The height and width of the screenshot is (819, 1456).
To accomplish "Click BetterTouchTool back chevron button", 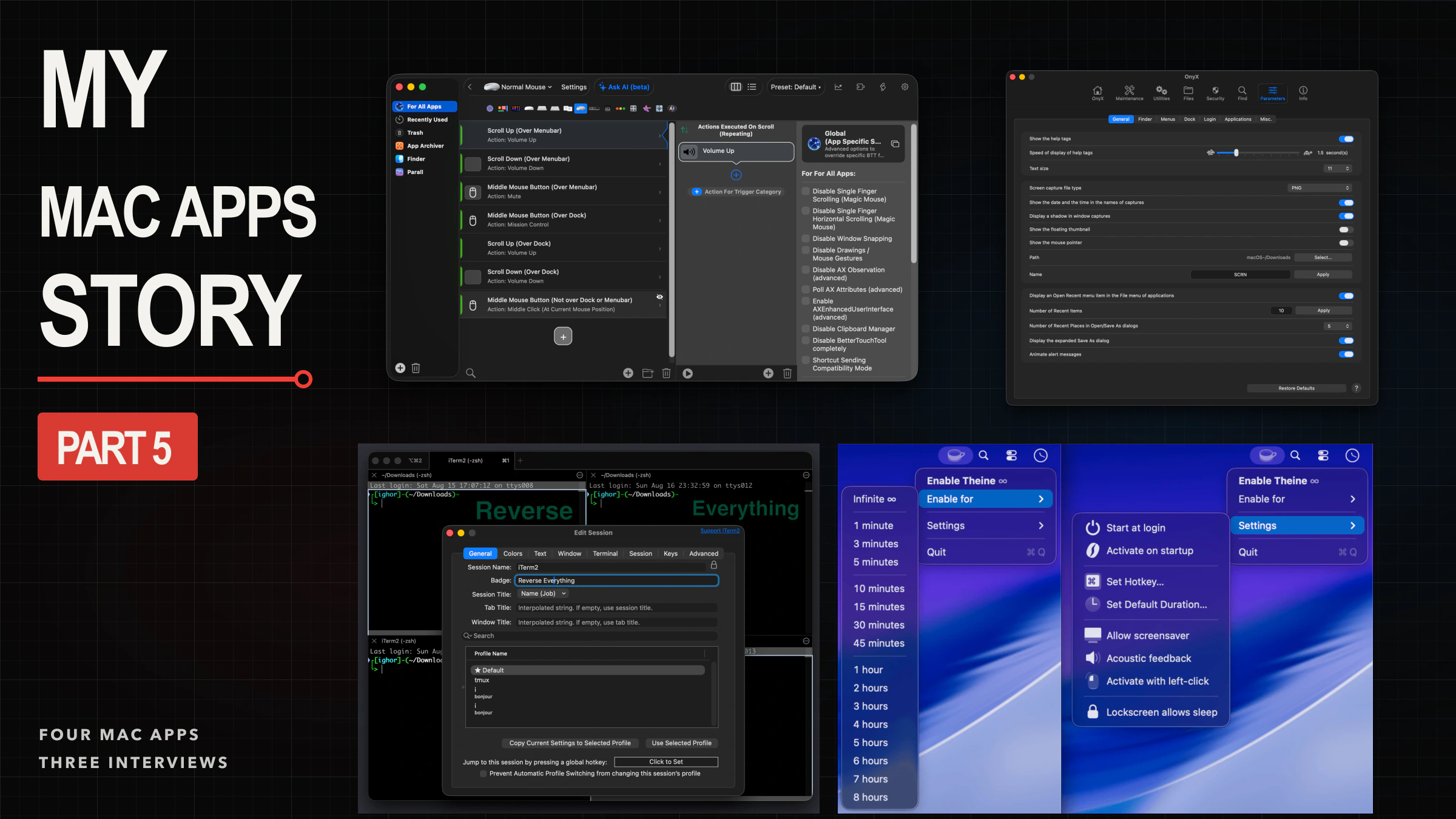I will 470,87.
